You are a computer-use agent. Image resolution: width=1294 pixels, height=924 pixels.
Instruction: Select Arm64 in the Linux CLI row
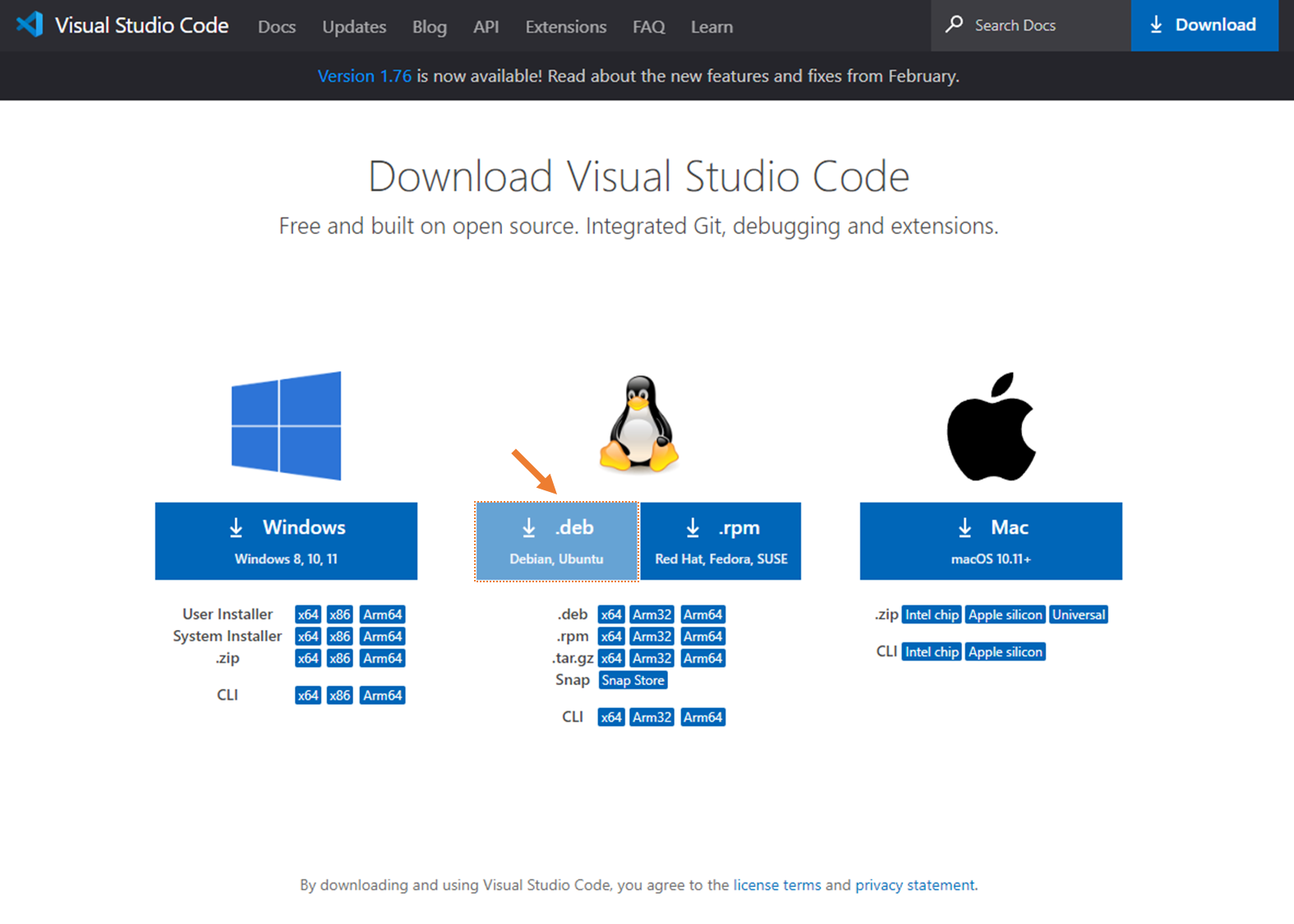tap(703, 717)
